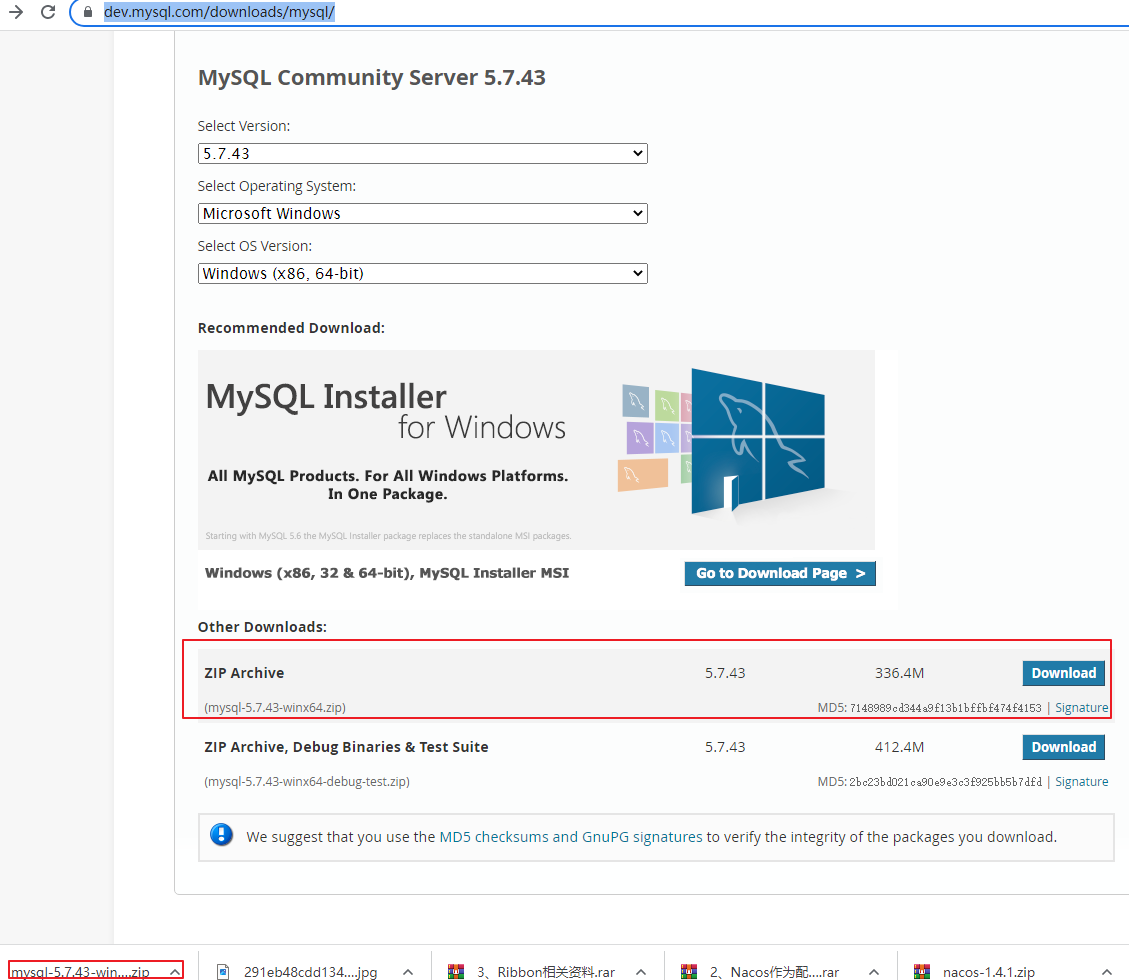
Task: Click the Nacos rar archive icon
Action: [x=689, y=972]
